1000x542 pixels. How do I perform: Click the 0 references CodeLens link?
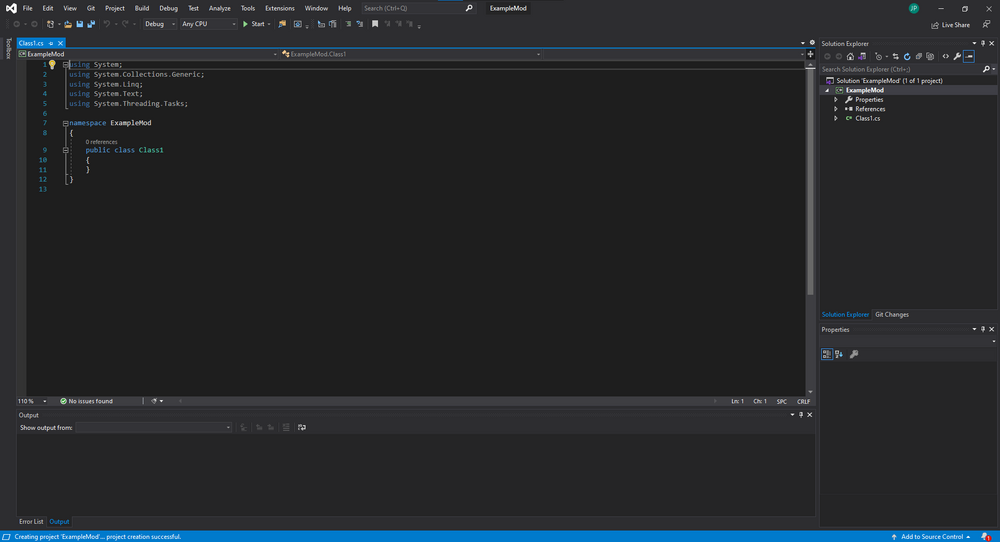(101, 142)
